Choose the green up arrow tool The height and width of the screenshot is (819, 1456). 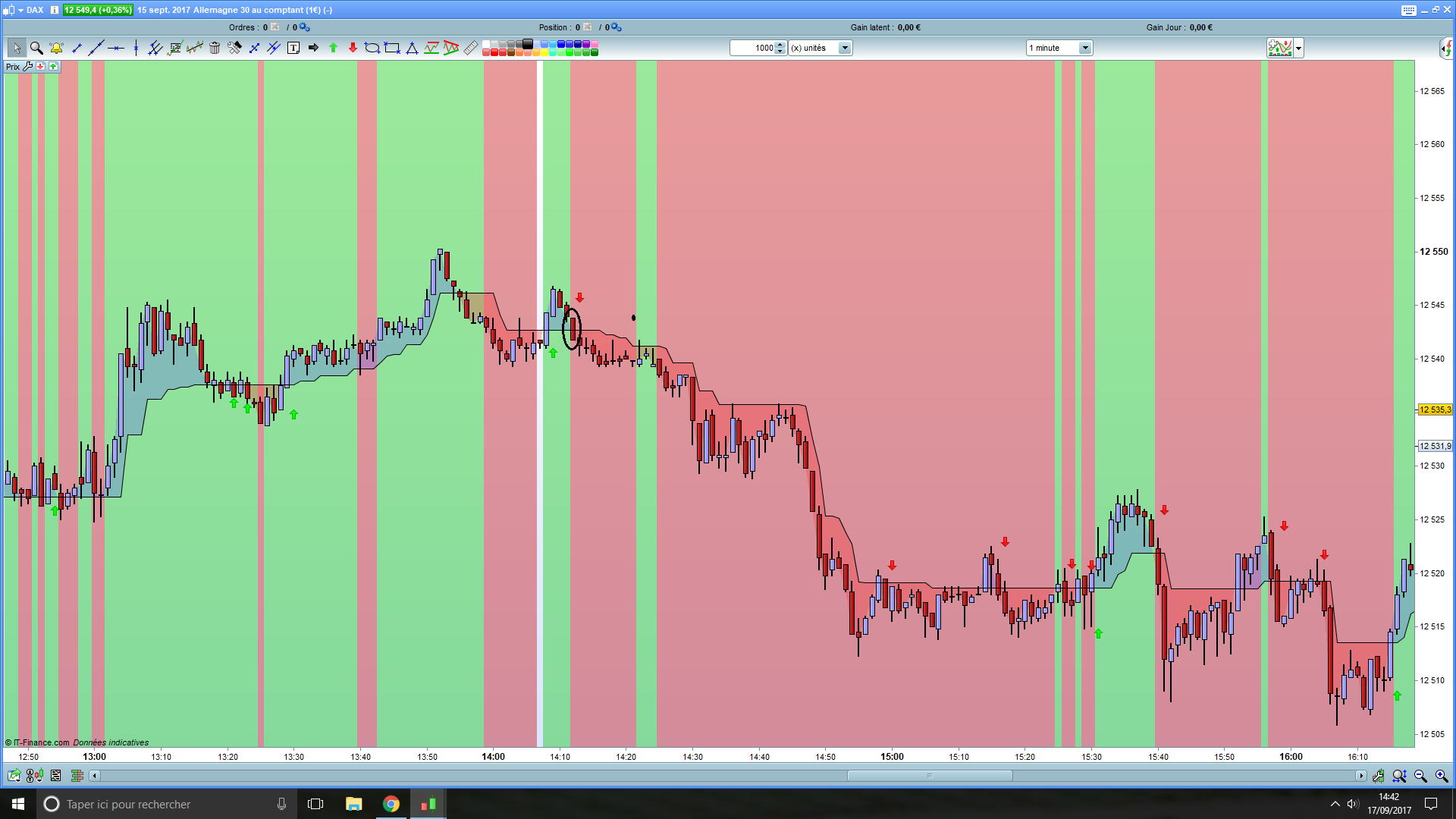point(333,48)
